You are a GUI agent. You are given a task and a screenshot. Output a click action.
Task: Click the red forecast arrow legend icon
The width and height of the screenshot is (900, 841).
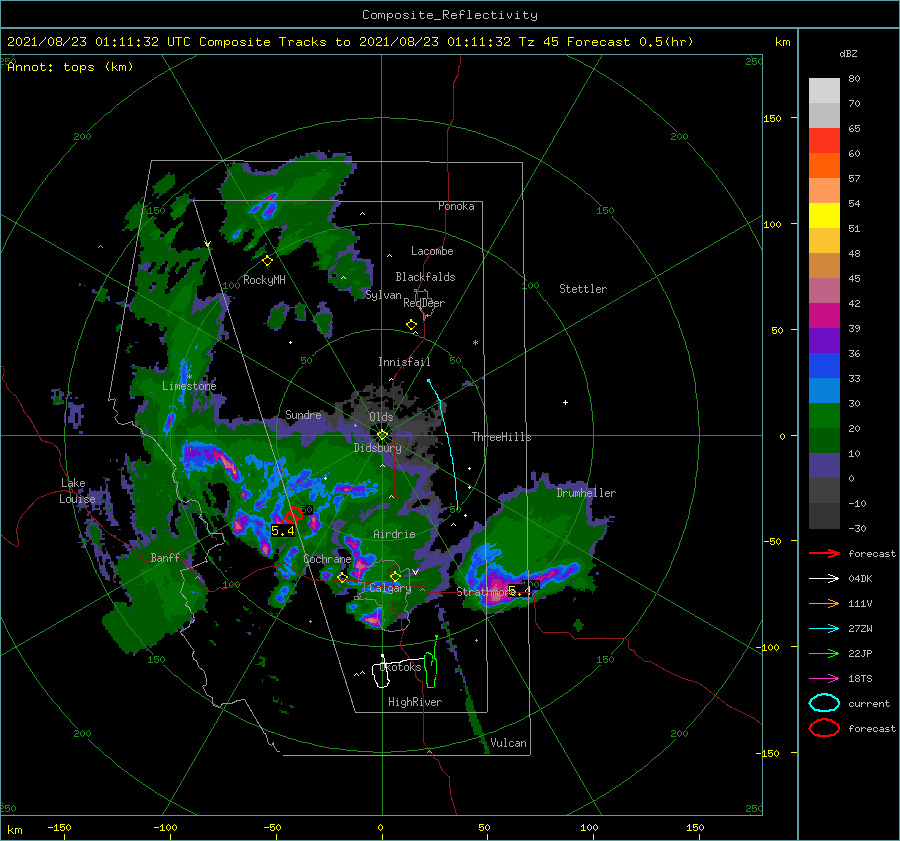824,553
